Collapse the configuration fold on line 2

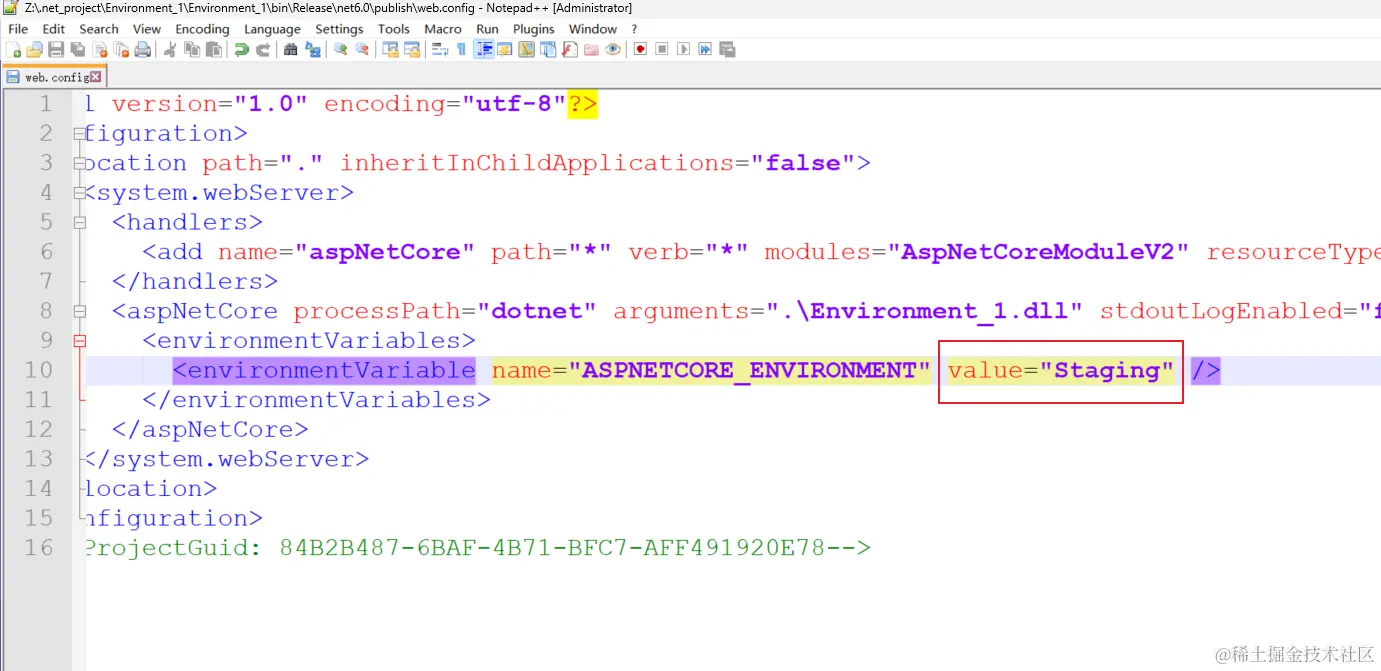tap(79, 133)
